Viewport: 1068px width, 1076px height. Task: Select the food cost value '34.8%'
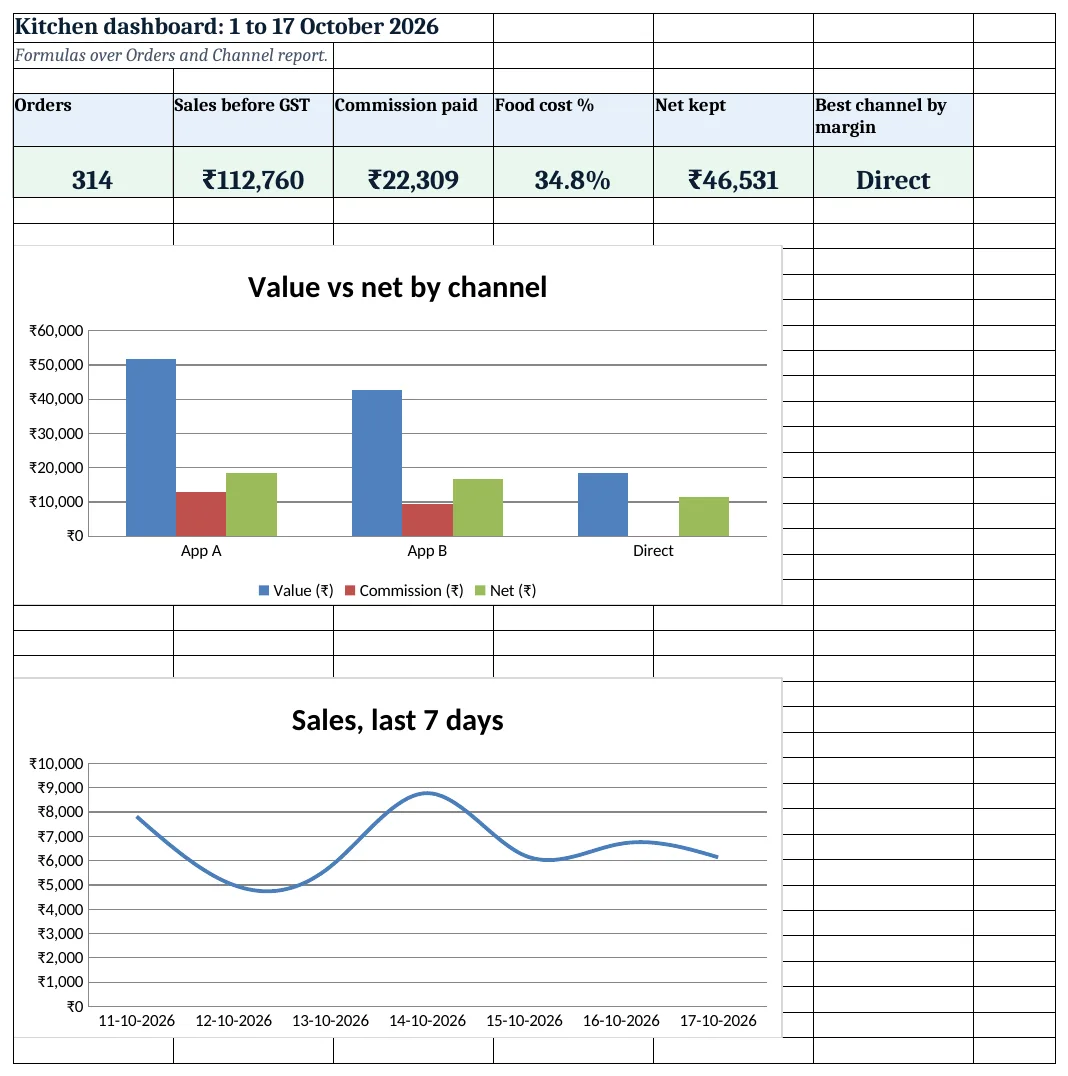pos(573,172)
